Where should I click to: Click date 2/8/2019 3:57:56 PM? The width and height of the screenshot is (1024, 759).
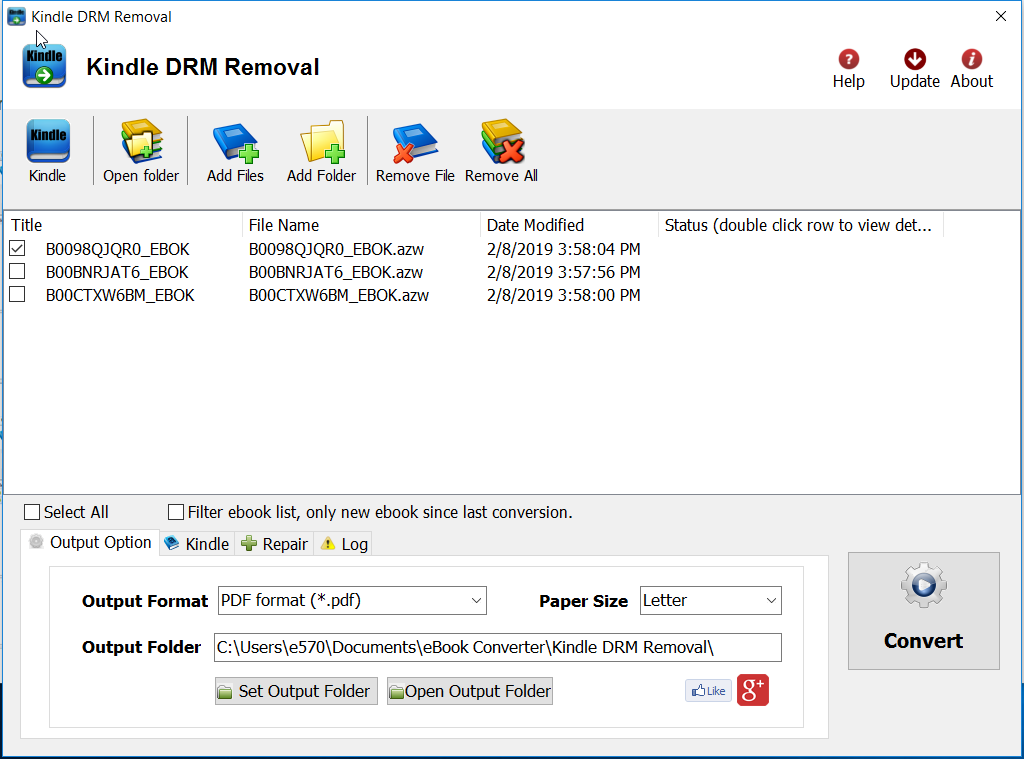(x=564, y=272)
